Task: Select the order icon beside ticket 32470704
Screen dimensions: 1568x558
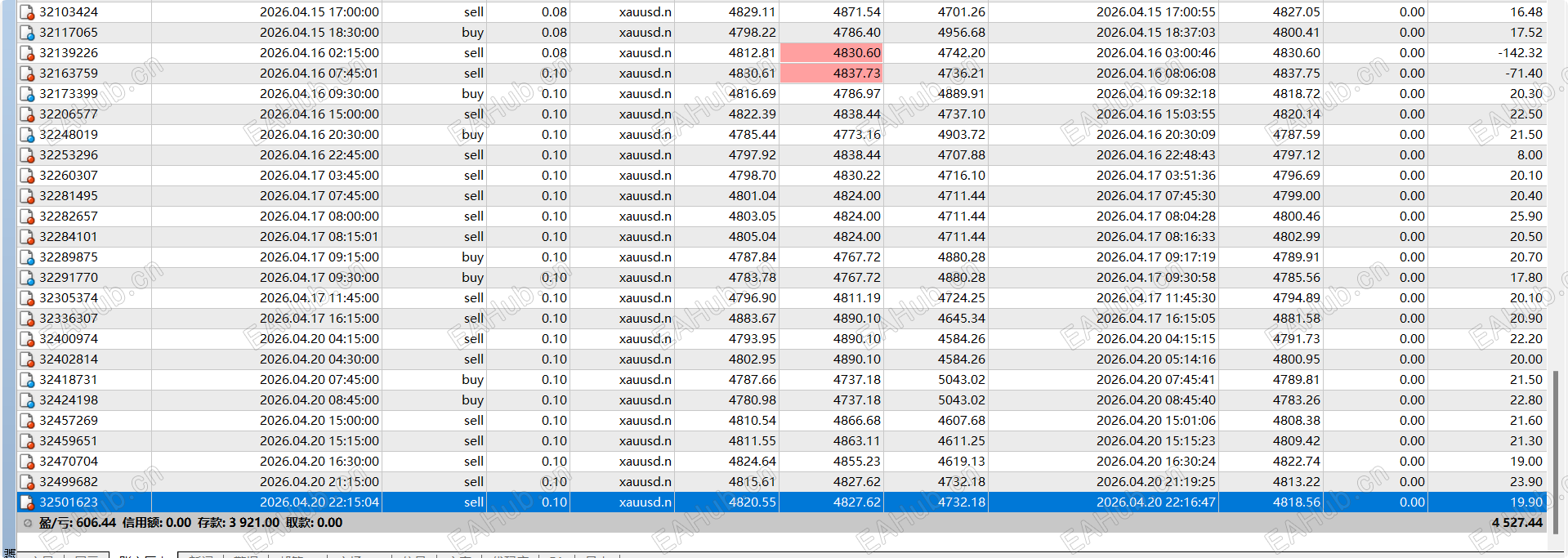Action: 27,462
